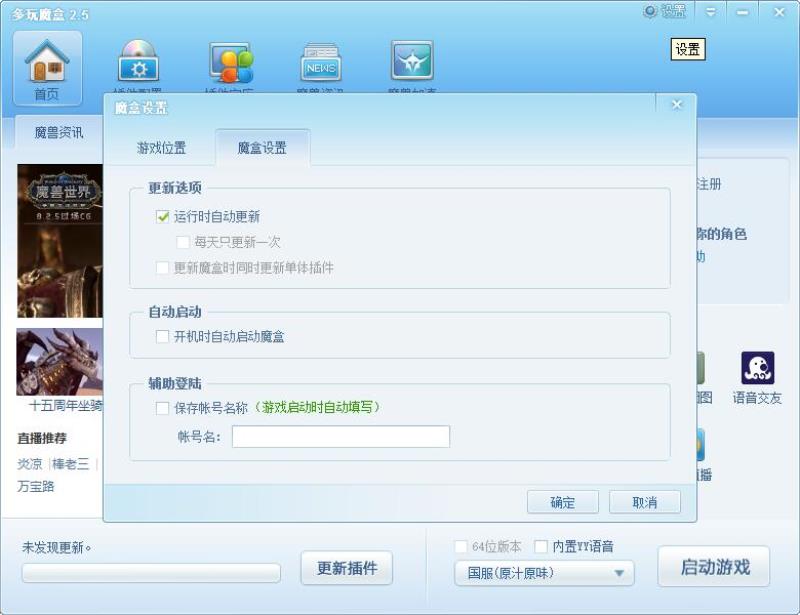Viewport: 800px width, 615px height.
Task: Expand the 国服(原汁原味) dropdown
Action: click(544, 573)
